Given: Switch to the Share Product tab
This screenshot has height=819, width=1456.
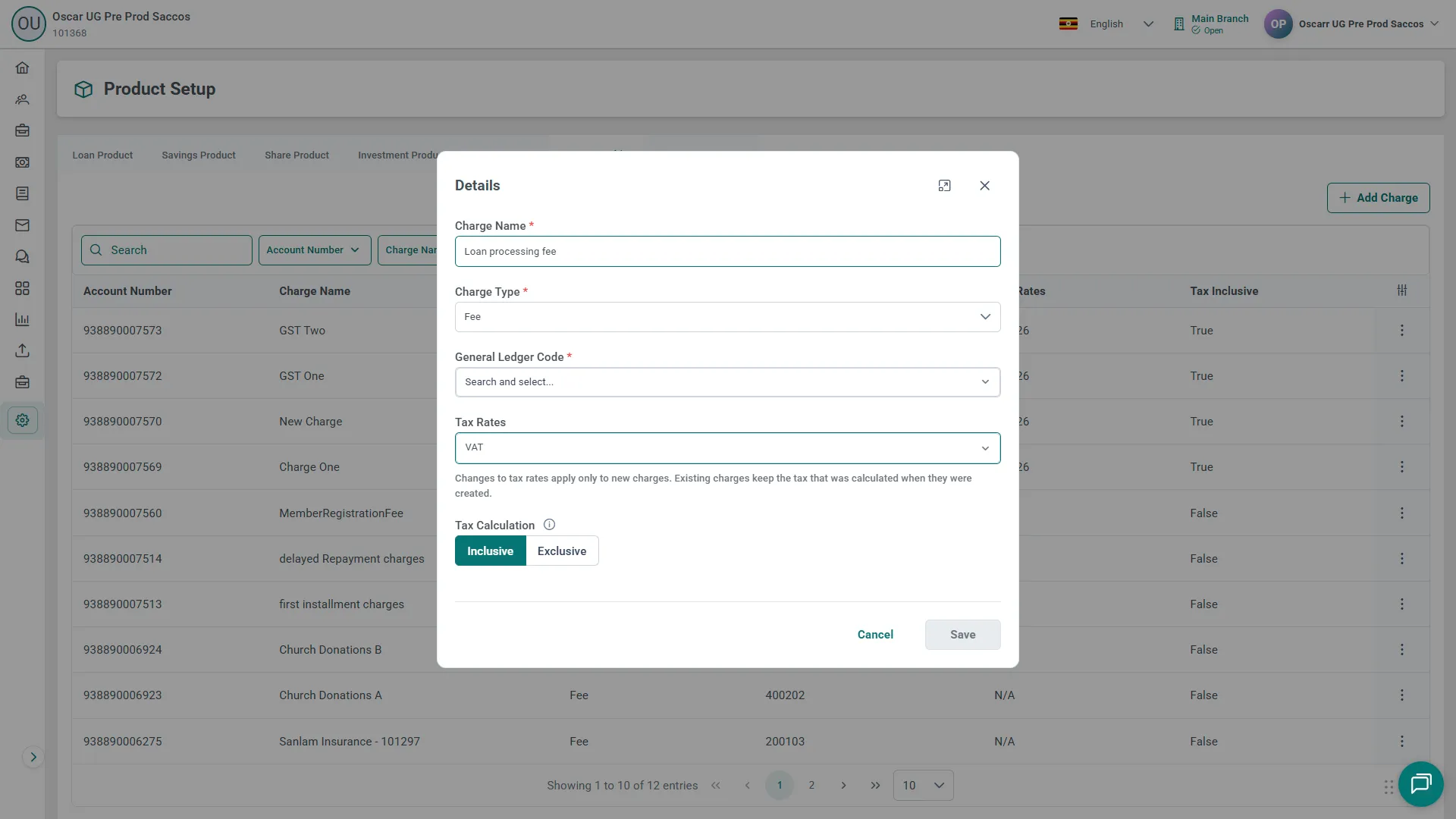Looking at the screenshot, I should point(297,155).
